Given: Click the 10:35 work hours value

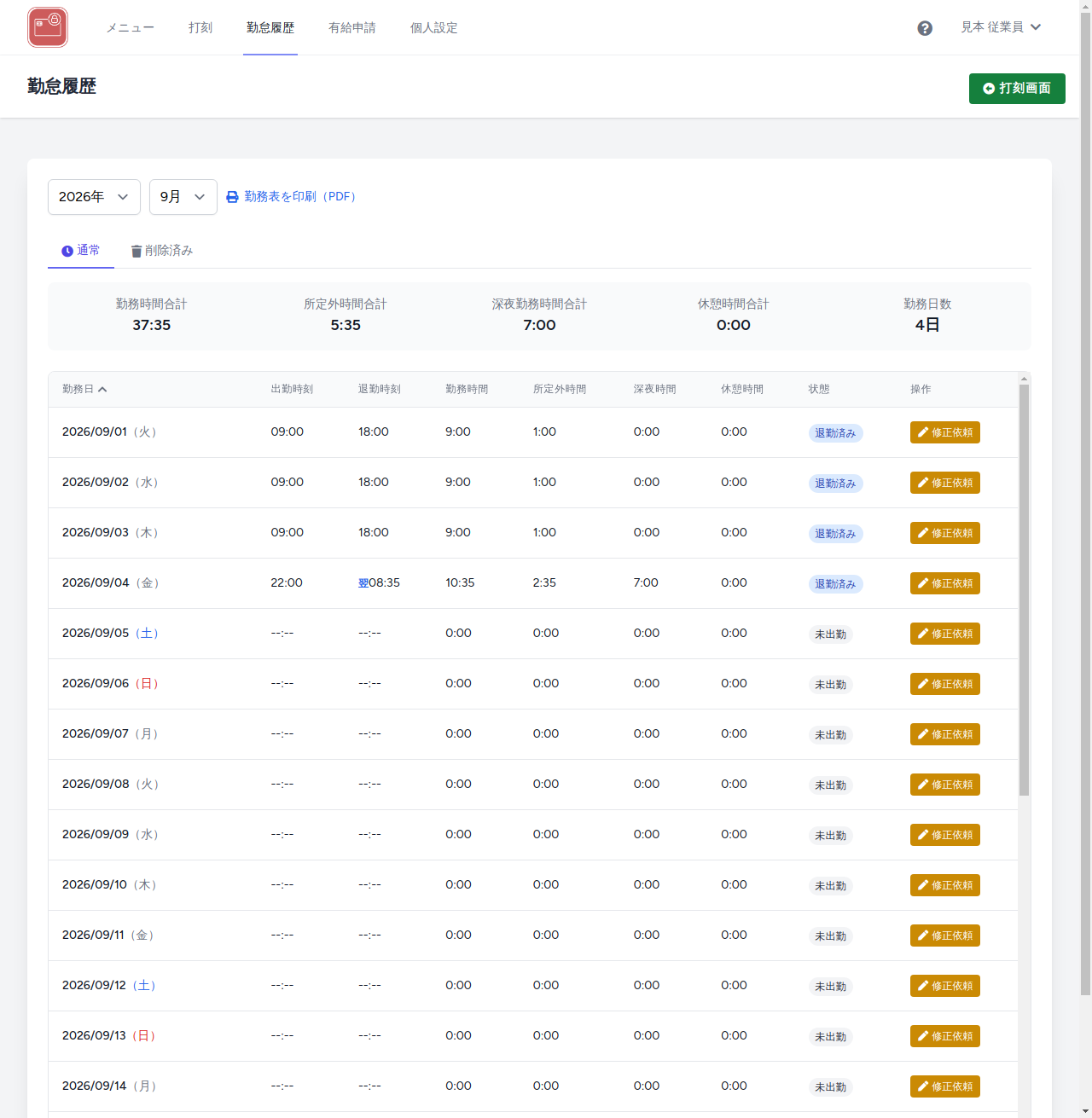Looking at the screenshot, I should pos(460,583).
